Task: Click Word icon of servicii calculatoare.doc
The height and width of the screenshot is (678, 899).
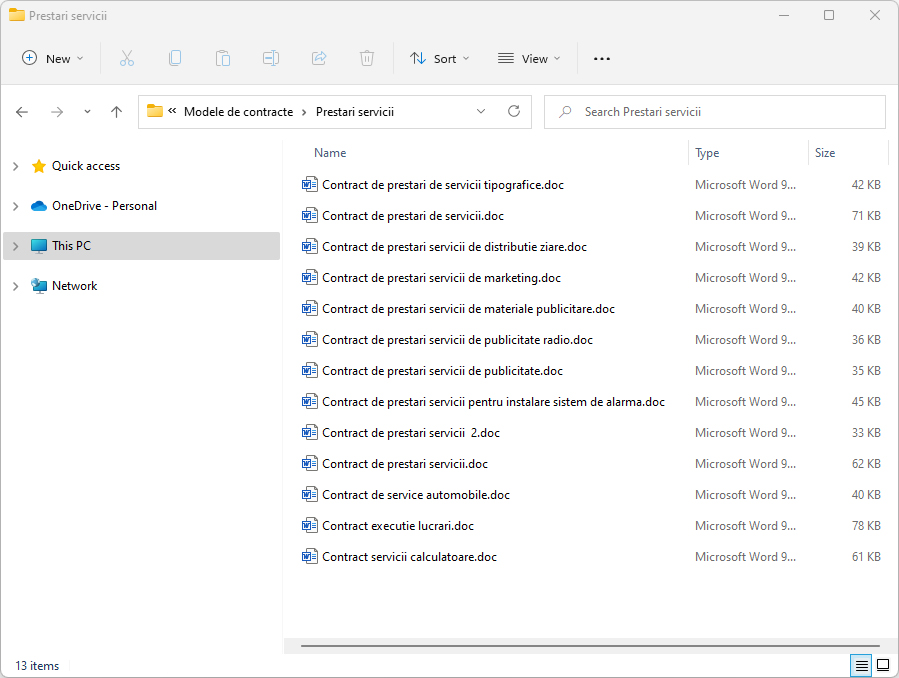Action: click(310, 556)
